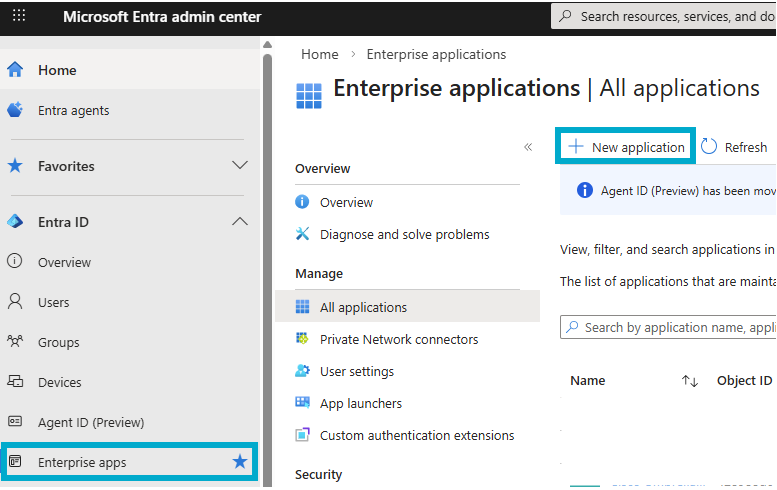
Task: Open Devices under Entra ID
Action: pos(130,382)
